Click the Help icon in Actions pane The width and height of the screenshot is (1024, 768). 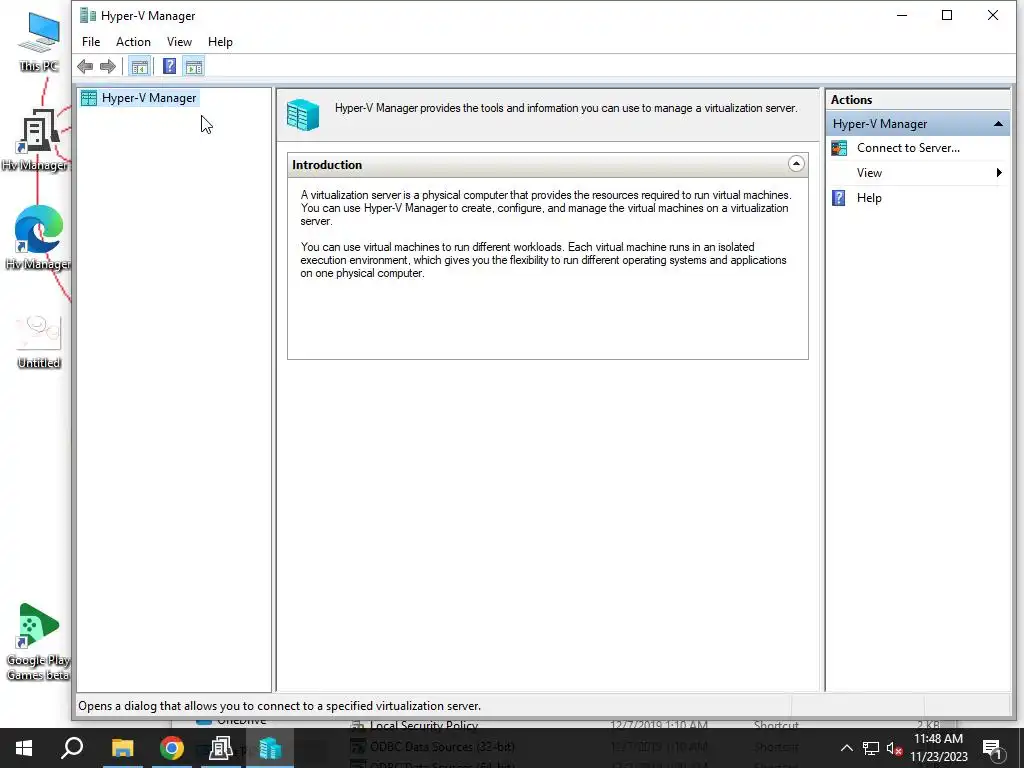click(x=839, y=198)
